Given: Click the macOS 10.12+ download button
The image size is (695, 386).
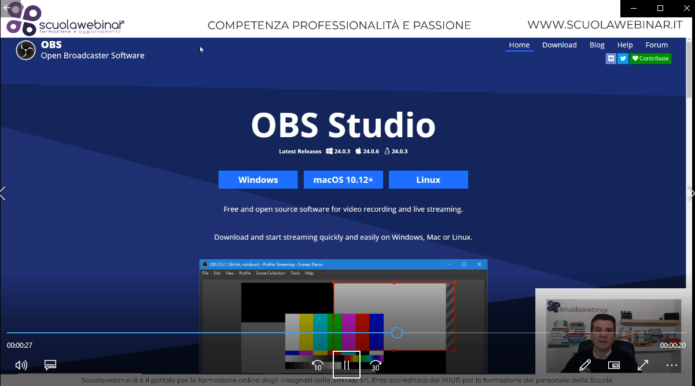Looking at the screenshot, I should click(343, 180).
